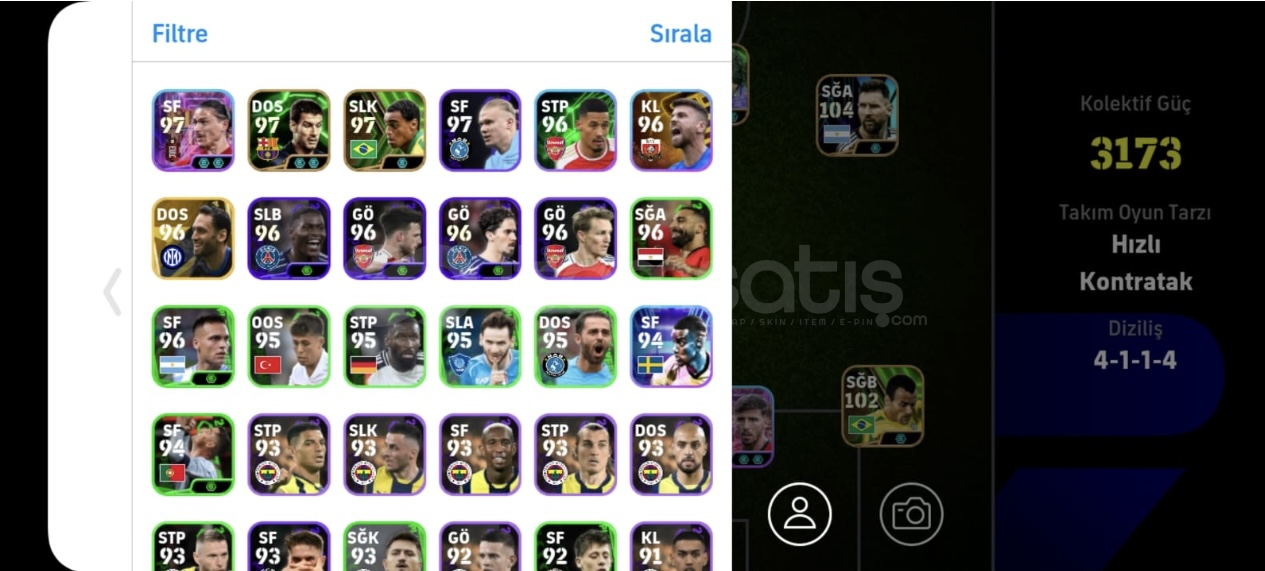Choose the SLB 96 PSG card
1265x571 pixels.
tap(289, 238)
